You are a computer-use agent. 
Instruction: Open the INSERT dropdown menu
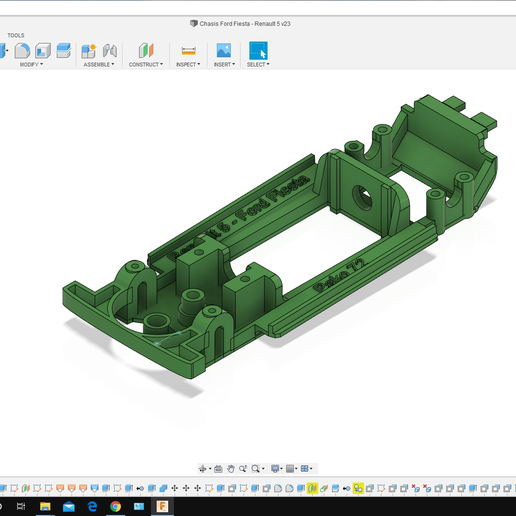pyautogui.click(x=224, y=64)
